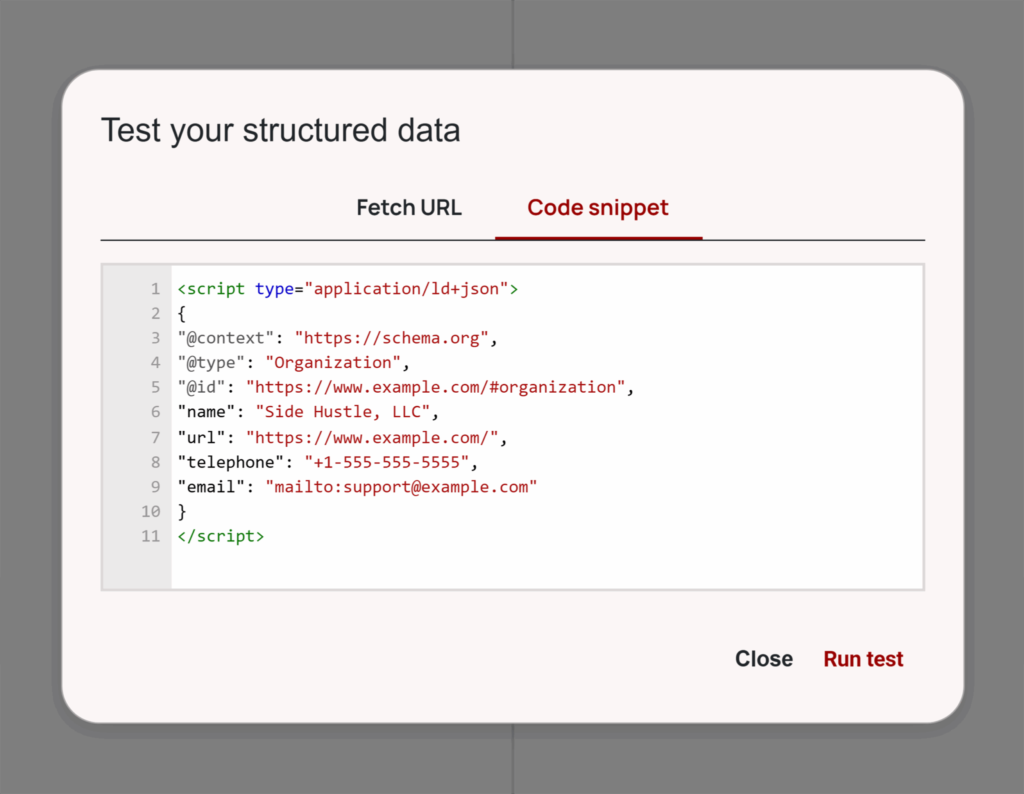Click the Run test button
The image size is (1024, 794).
pyautogui.click(x=862, y=658)
